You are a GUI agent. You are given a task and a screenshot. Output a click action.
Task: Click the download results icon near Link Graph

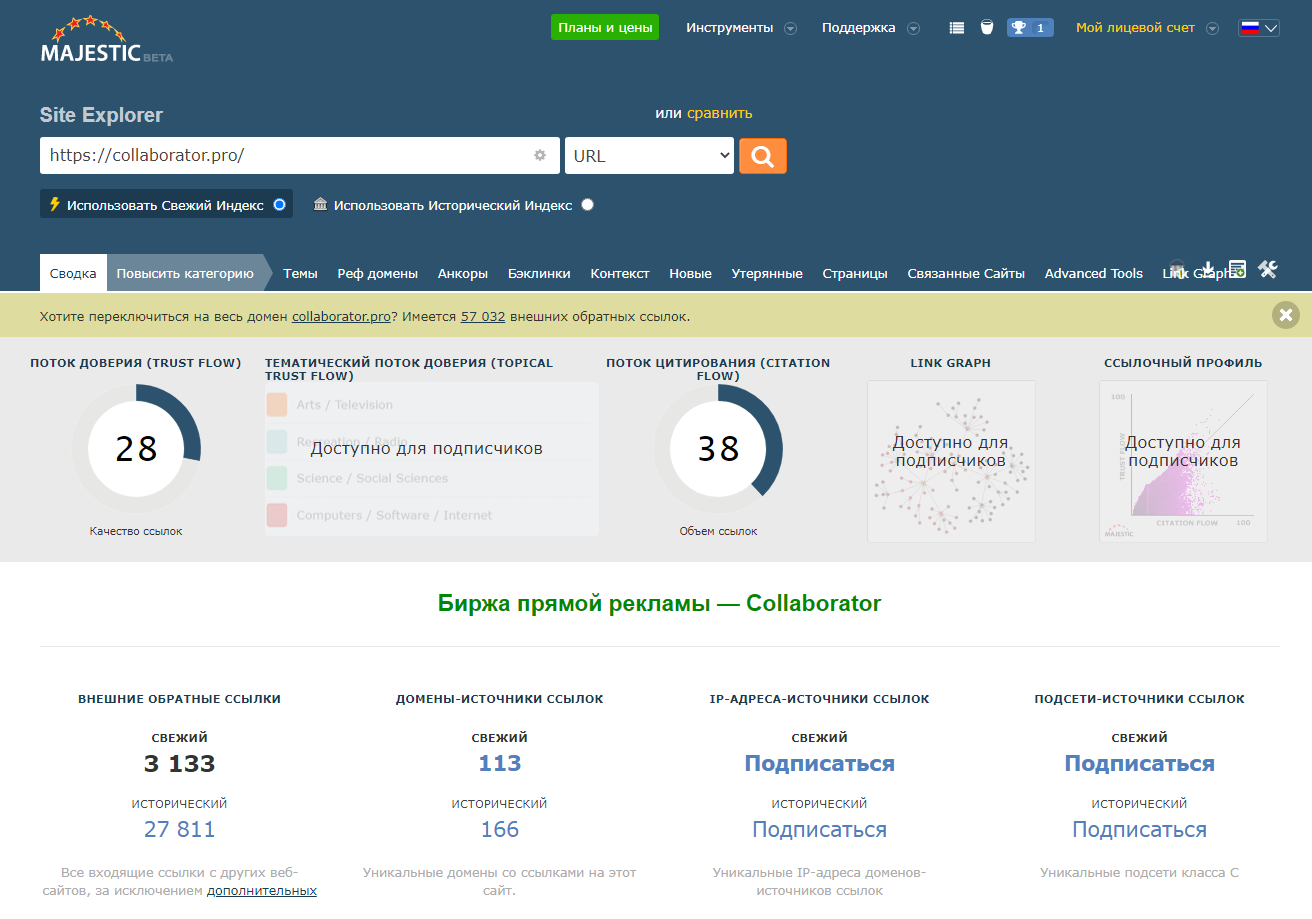(1208, 269)
